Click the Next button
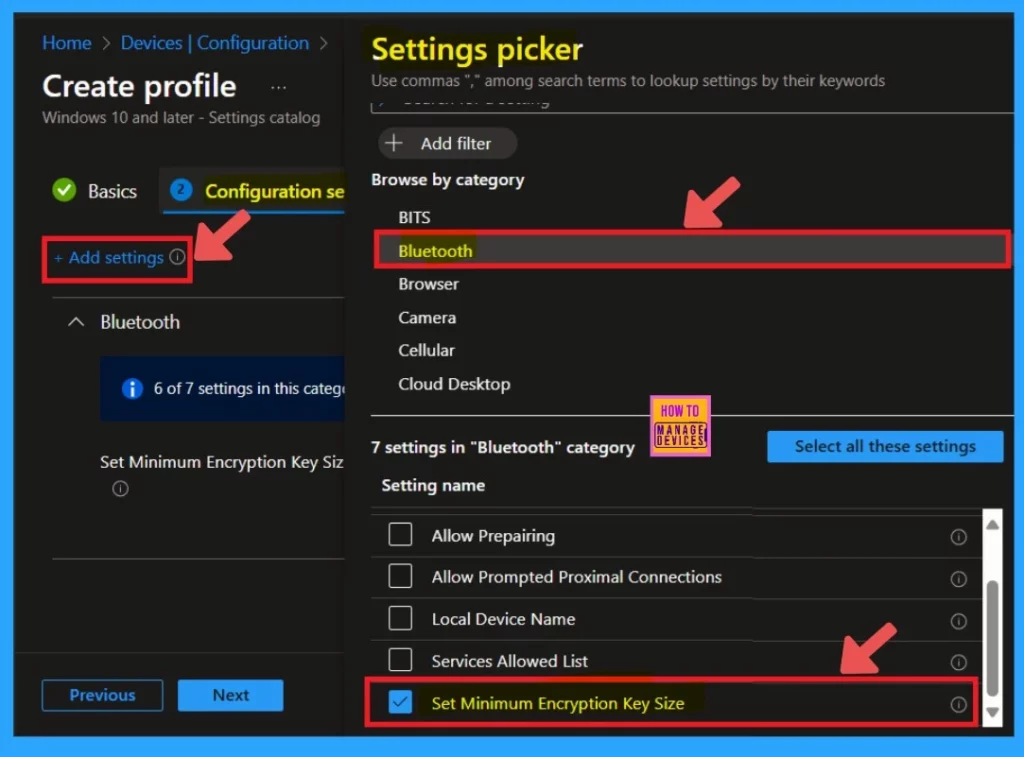The width and height of the screenshot is (1024, 757). [231, 695]
